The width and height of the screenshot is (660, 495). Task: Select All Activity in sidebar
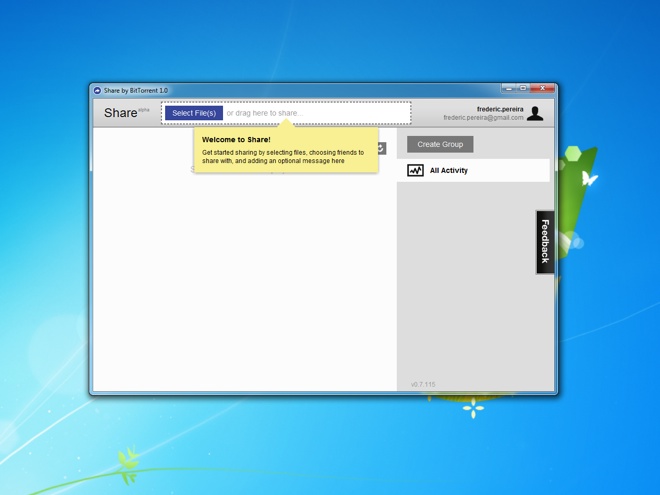coord(473,170)
